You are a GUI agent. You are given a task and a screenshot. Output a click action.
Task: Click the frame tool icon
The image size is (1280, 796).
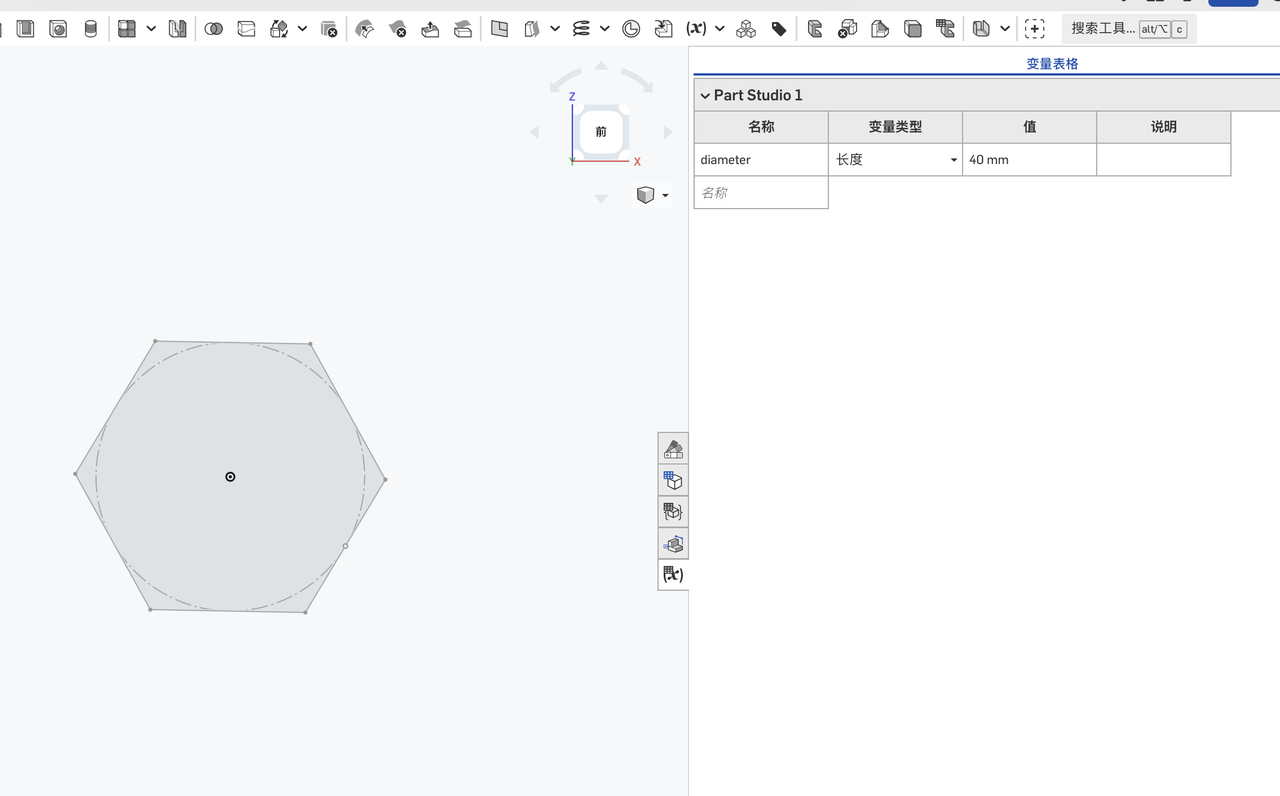[x=982, y=29]
